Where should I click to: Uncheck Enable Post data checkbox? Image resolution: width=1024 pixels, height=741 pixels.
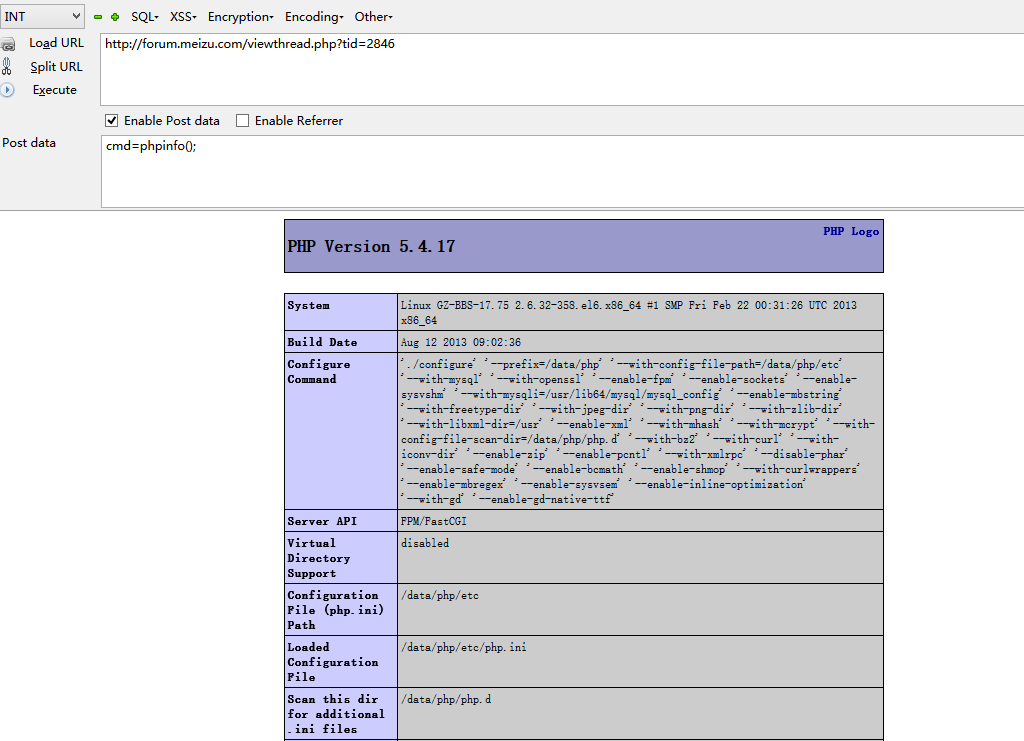tap(112, 121)
